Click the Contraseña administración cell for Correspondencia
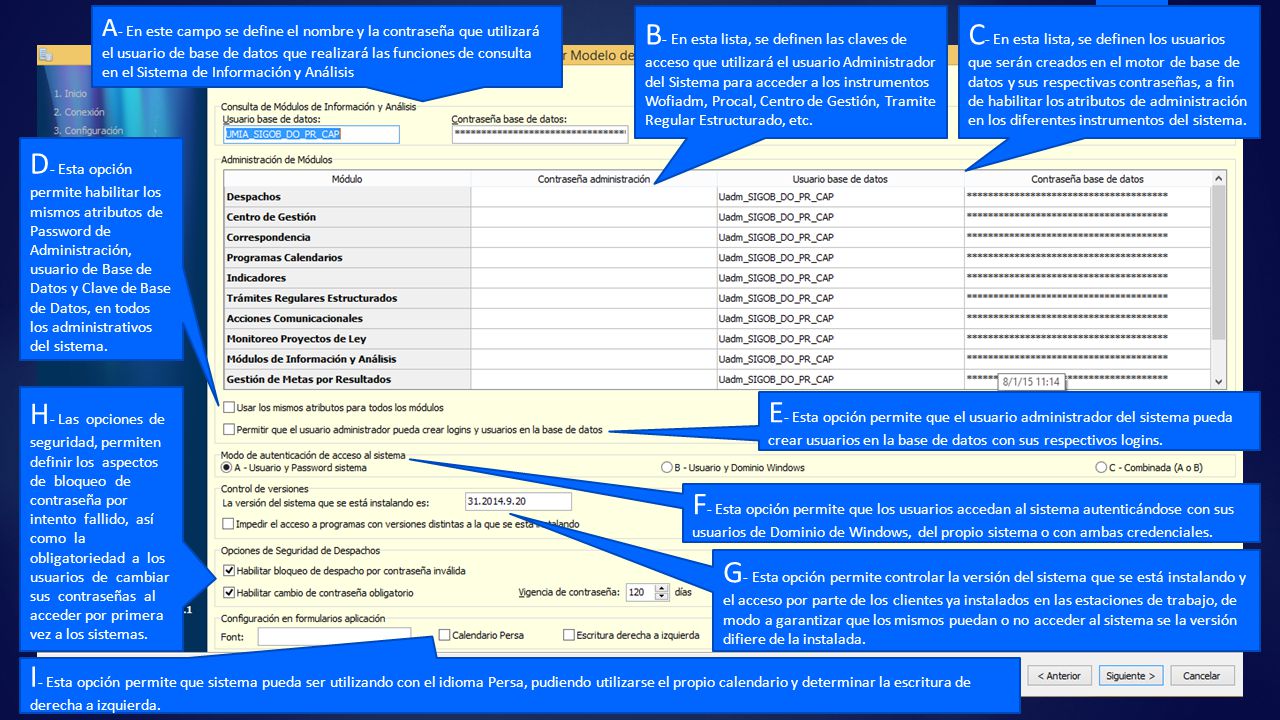The width and height of the screenshot is (1280, 720). [x=594, y=237]
